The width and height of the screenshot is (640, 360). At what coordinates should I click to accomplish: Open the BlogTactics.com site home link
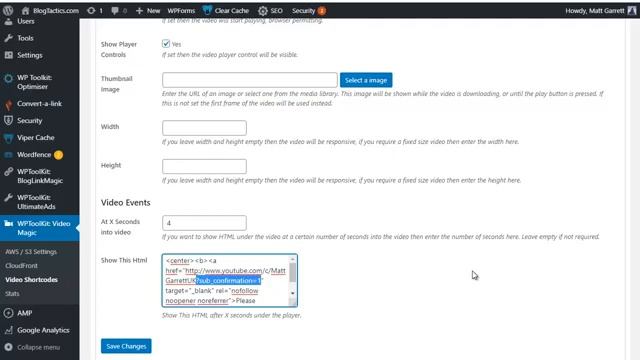50,11
